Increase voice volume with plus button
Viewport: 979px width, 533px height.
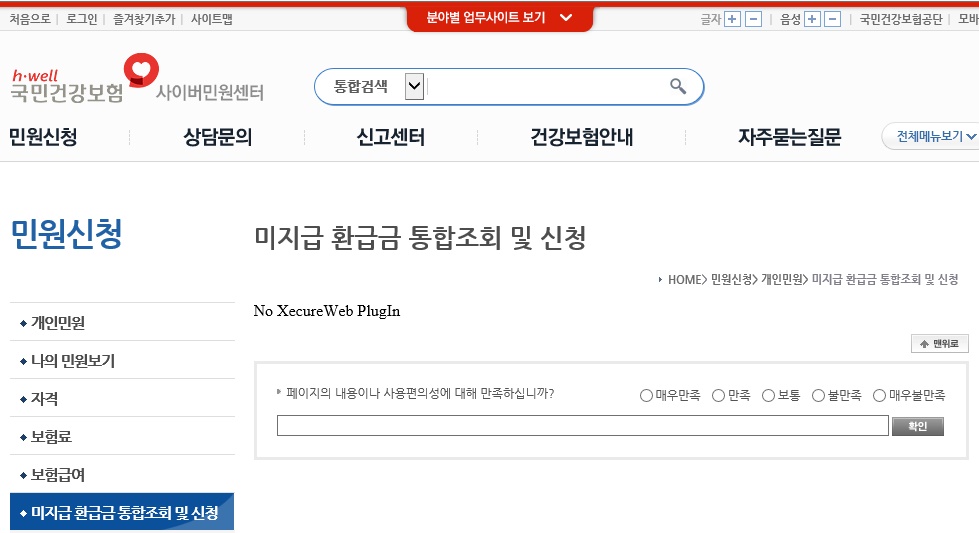point(812,19)
